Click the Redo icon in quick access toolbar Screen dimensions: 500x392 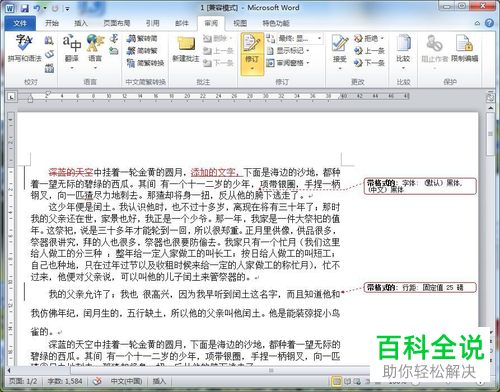pos(55,8)
